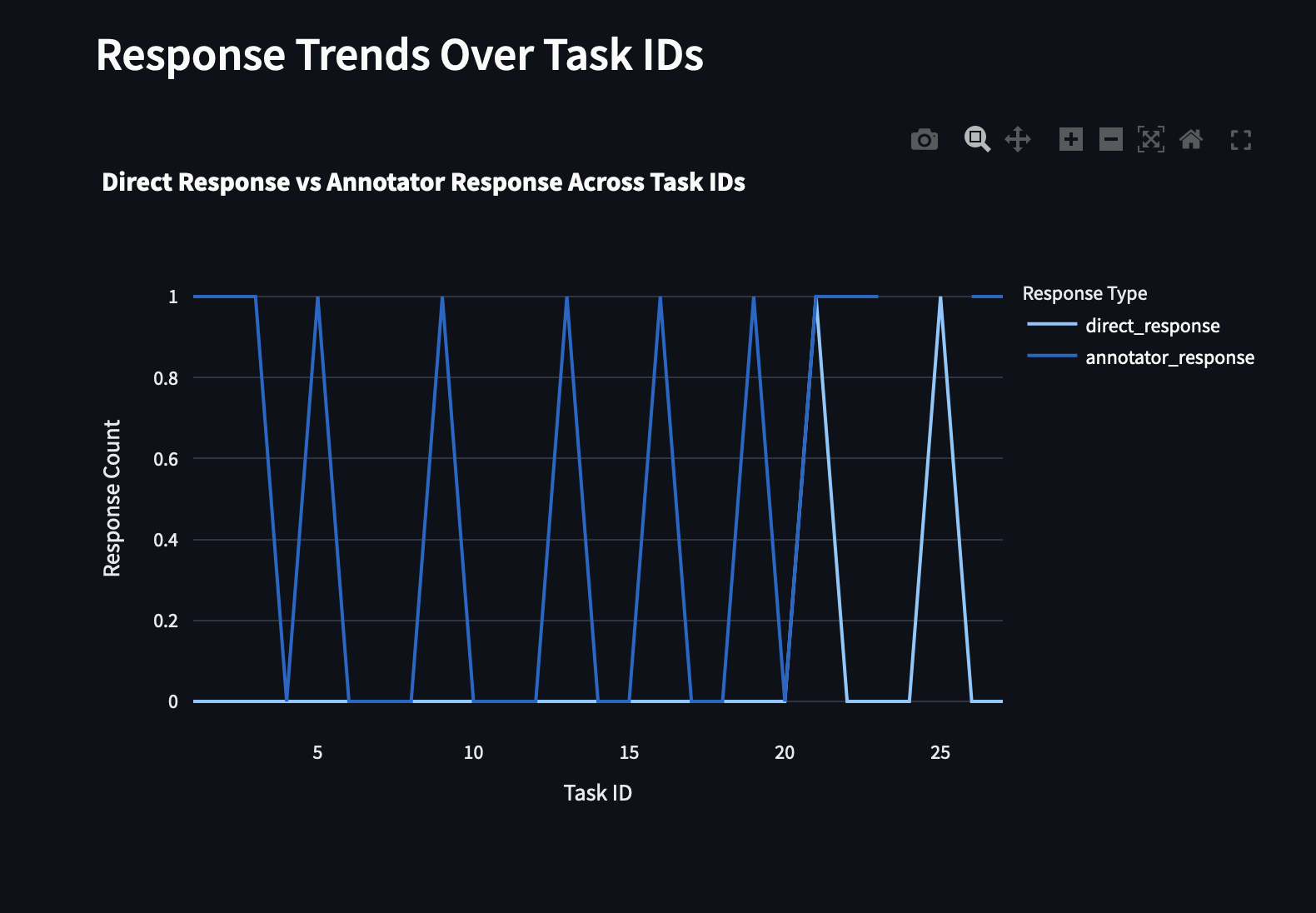Image resolution: width=1316 pixels, height=913 pixels.
Task: Click the Task ID x-axis label
Action: point(598,793)
